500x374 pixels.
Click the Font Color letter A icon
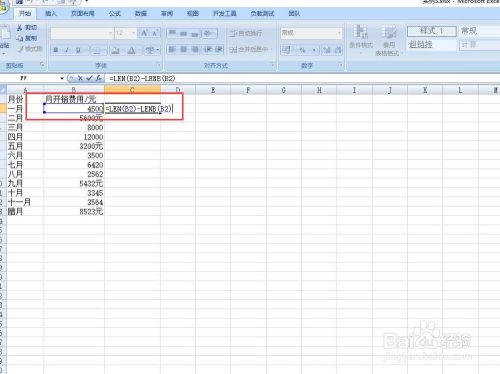131,50
